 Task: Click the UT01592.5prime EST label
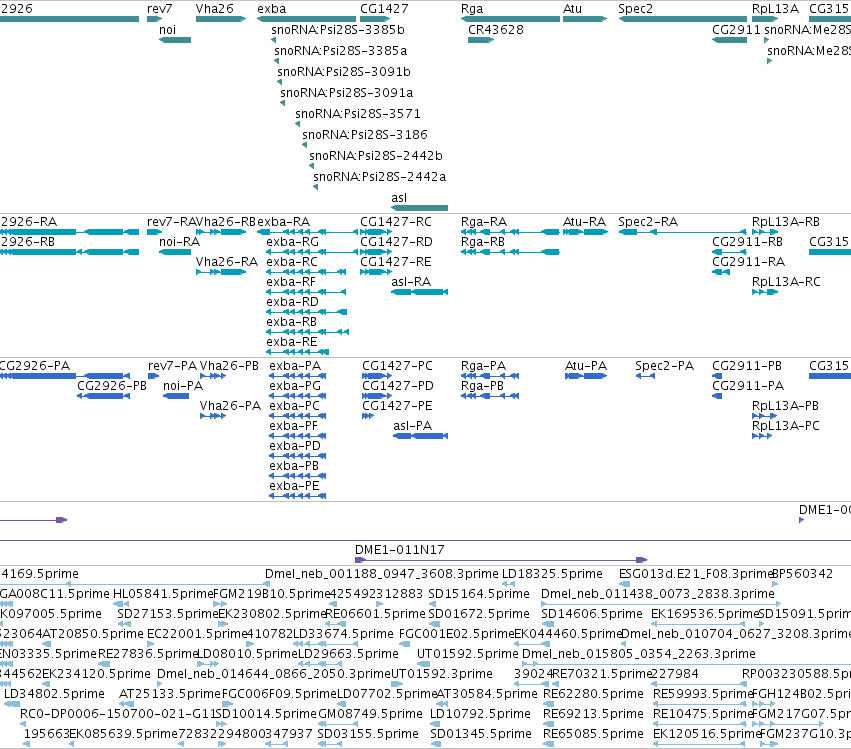[x=467, y=654]
